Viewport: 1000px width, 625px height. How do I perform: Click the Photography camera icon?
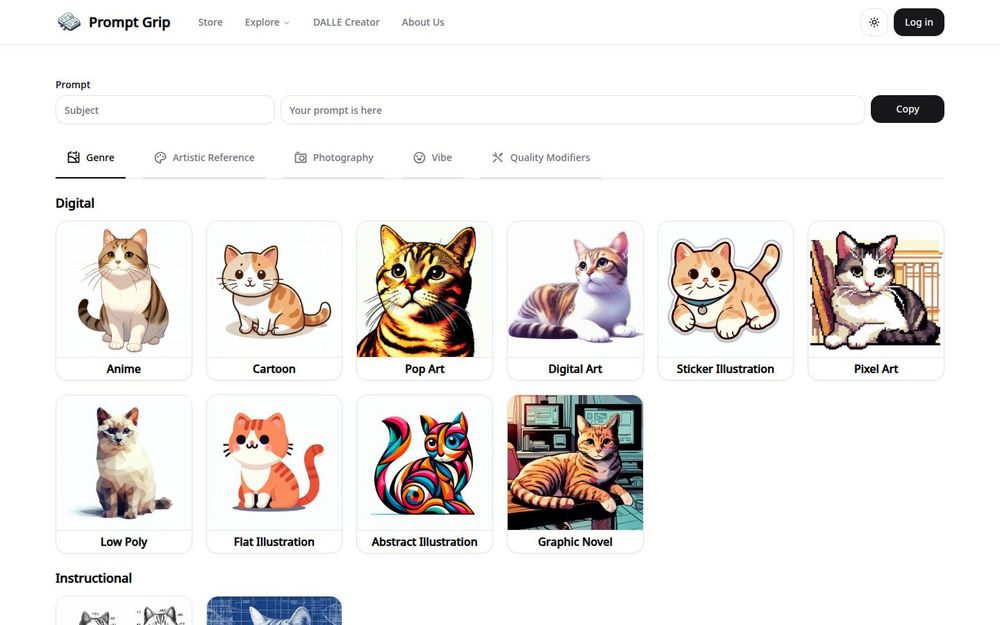300,158
